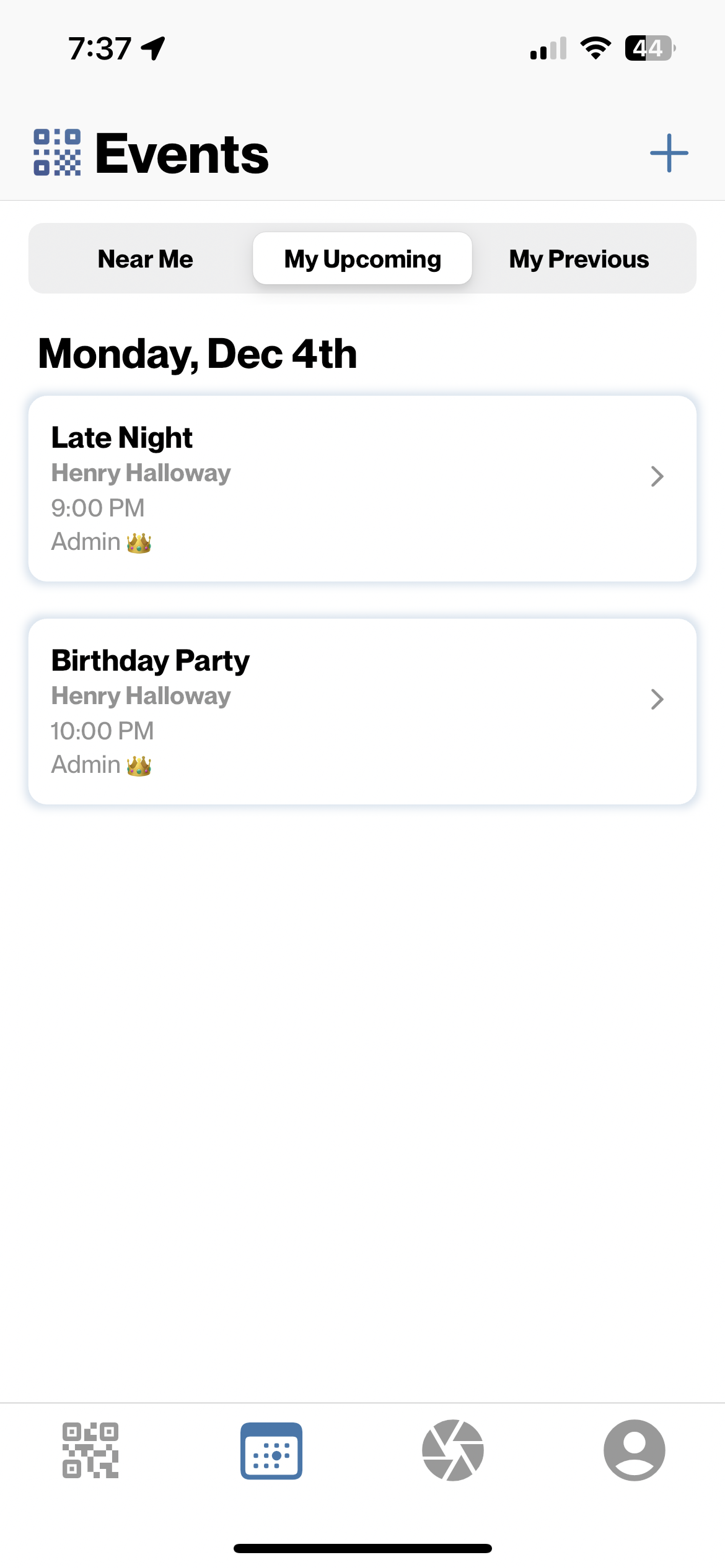Image resolution: width=725 pixels, height=1568 pixels.
Task: Expand Birthday Party event via chevron
Action: coord(657,699)
